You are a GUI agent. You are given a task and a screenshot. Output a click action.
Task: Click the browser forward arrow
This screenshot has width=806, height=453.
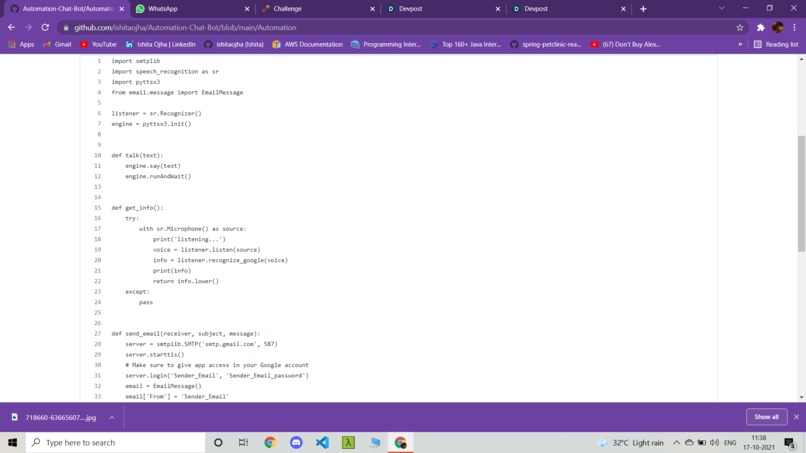[x=28, y=27]
